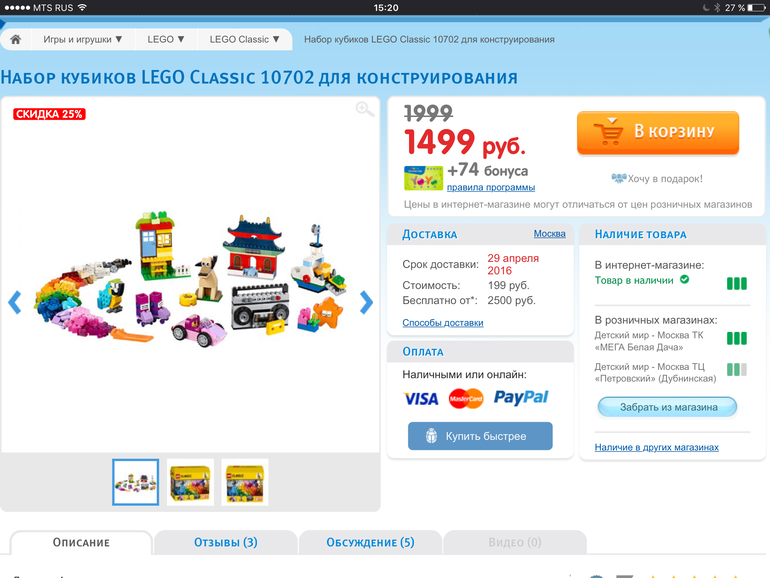Click the bonus card icon
The image size is (770, 578).
[423, 178]
